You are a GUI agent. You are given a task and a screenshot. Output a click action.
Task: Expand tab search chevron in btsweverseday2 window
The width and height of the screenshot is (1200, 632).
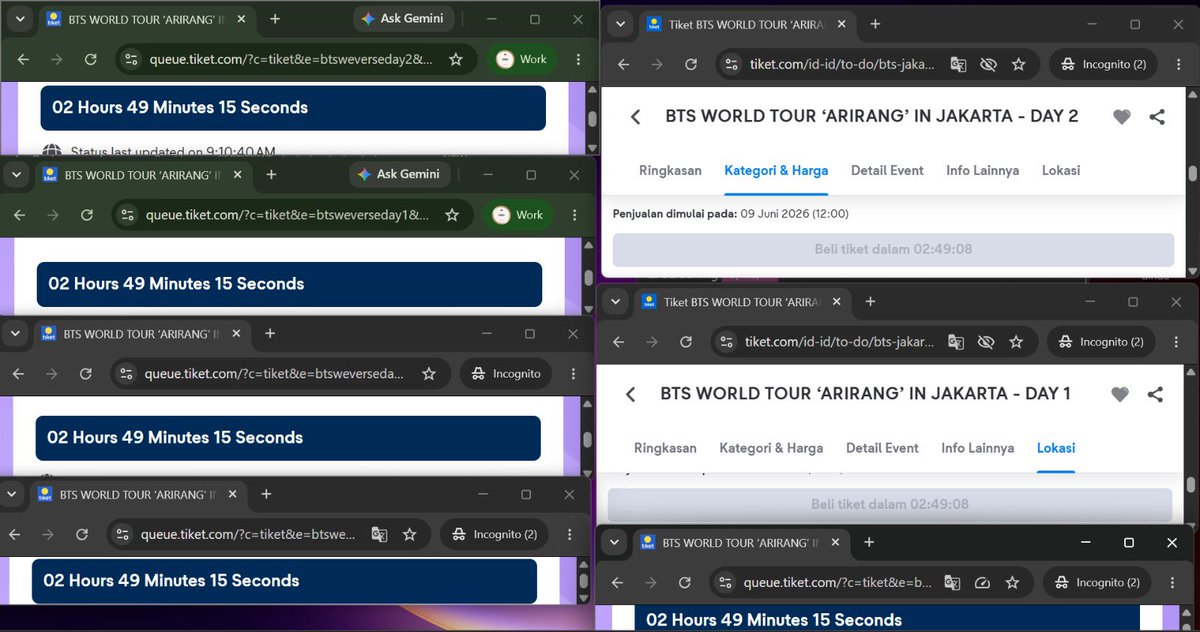pyautogui.click(x=20, y=19)
